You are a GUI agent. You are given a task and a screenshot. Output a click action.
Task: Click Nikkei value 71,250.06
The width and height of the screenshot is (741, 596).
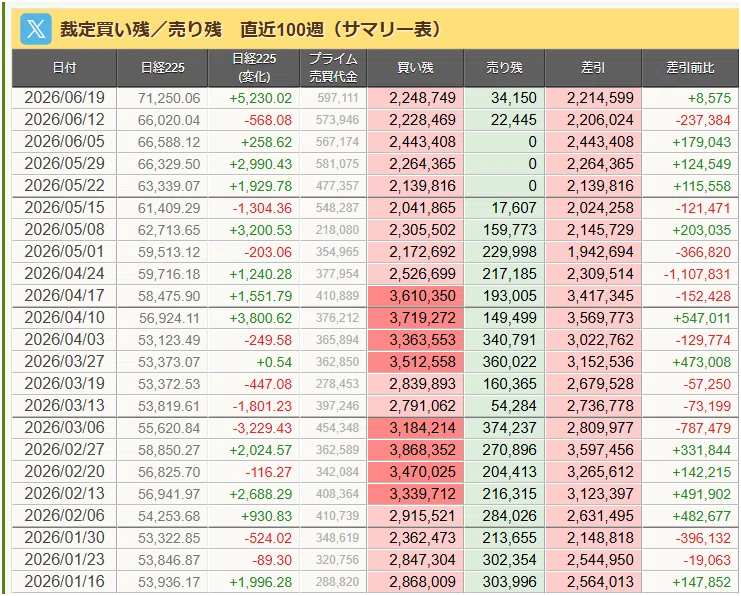[x=169, y=98]
